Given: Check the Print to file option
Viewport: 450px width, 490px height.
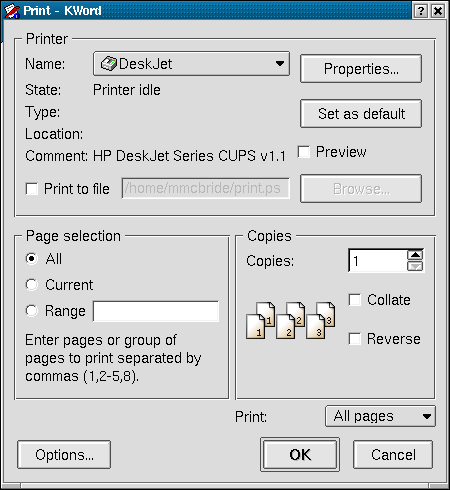Looking at the screenshot, I should [x=32, y=189].
